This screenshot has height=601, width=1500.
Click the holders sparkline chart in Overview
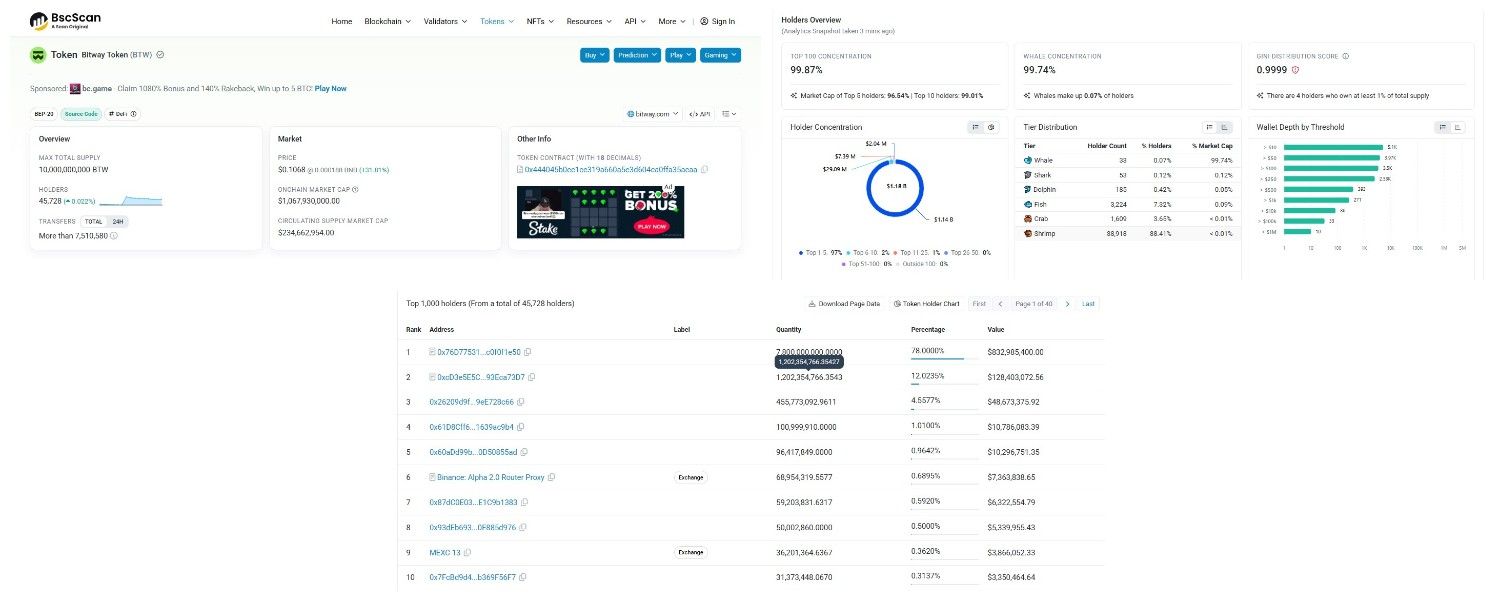point(130,201)
